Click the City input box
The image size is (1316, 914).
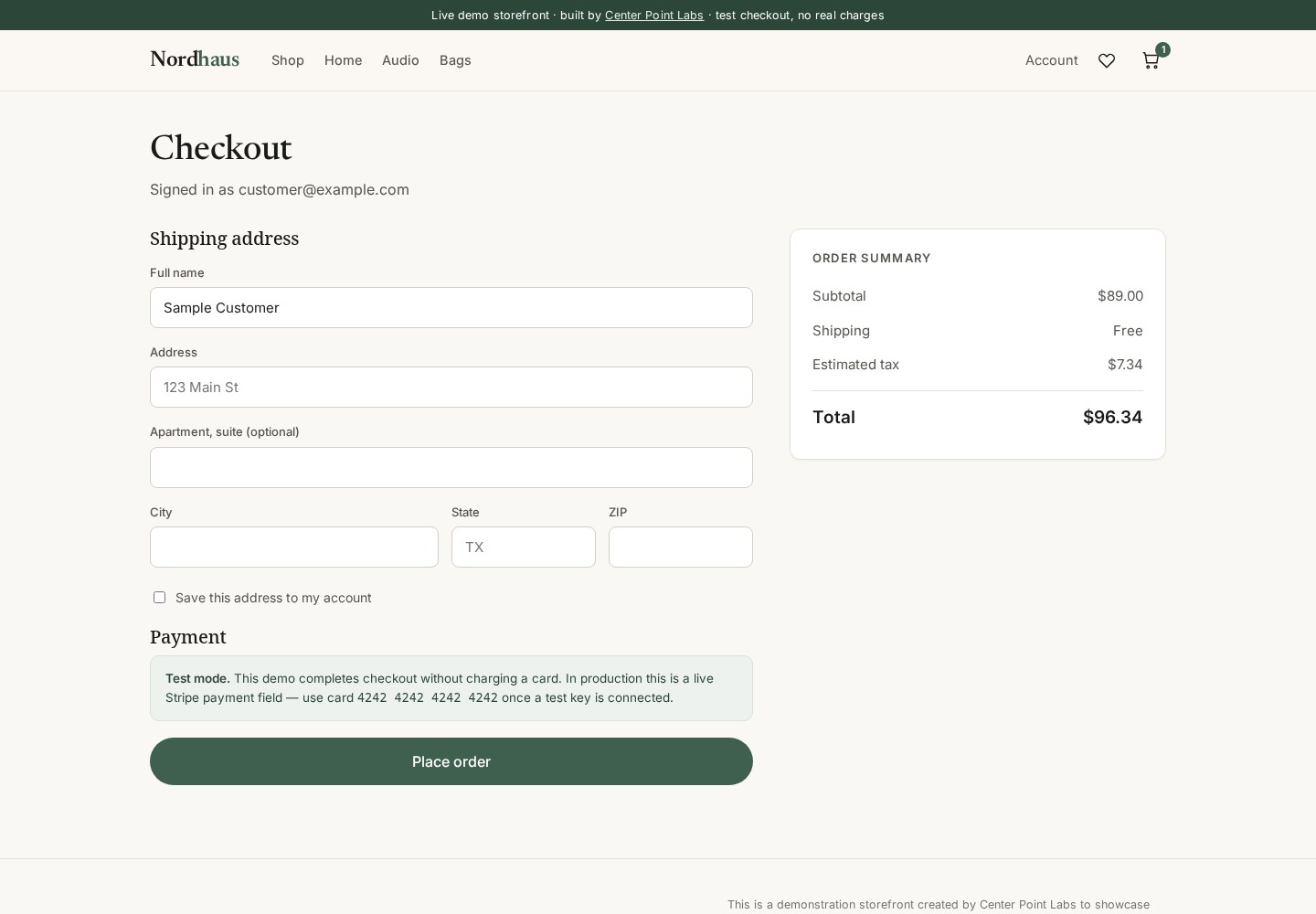click(294, 547)
